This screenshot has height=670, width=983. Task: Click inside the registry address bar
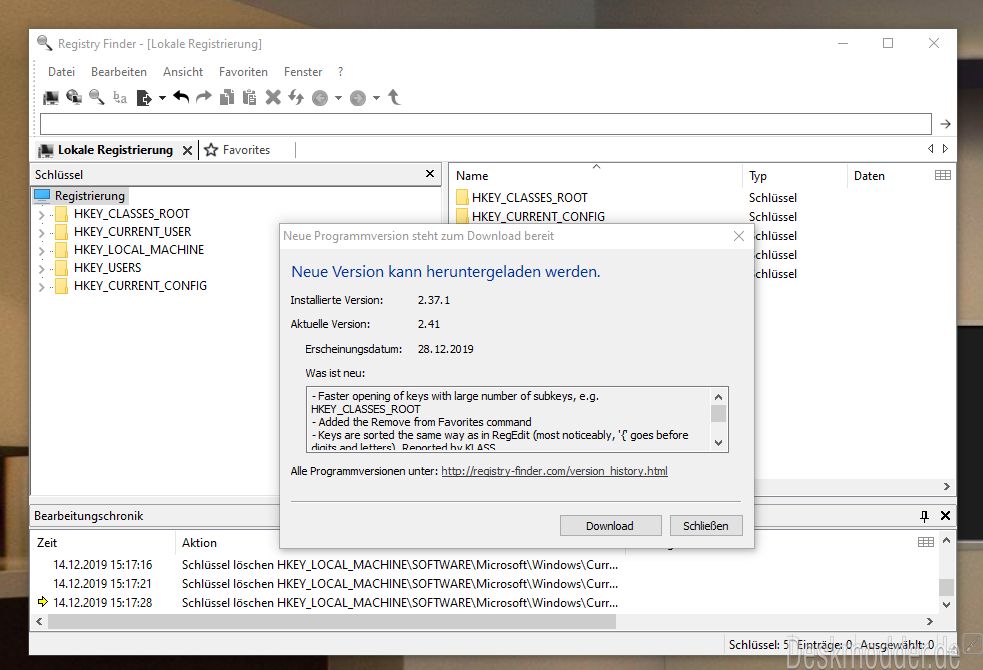tap(486, 124)
